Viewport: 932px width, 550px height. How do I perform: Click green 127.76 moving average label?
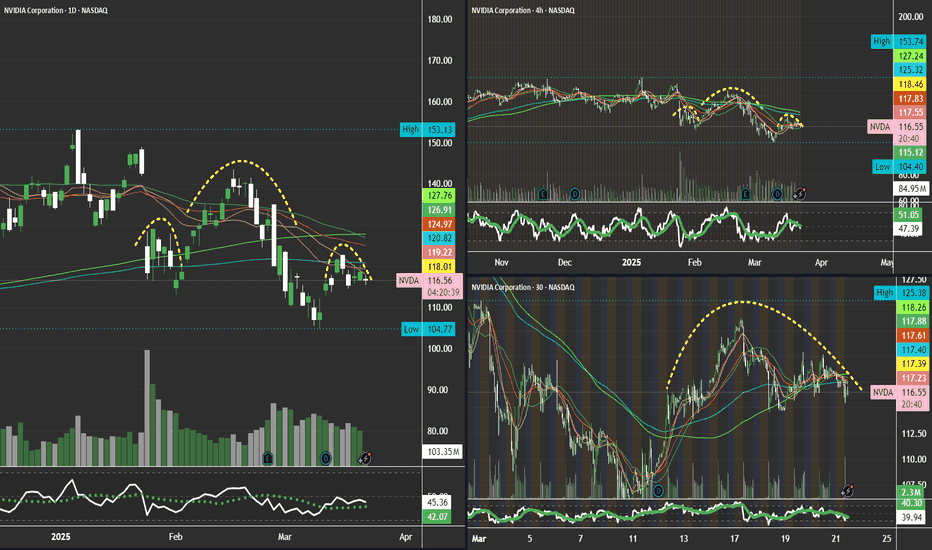click(x=439, y=196)
